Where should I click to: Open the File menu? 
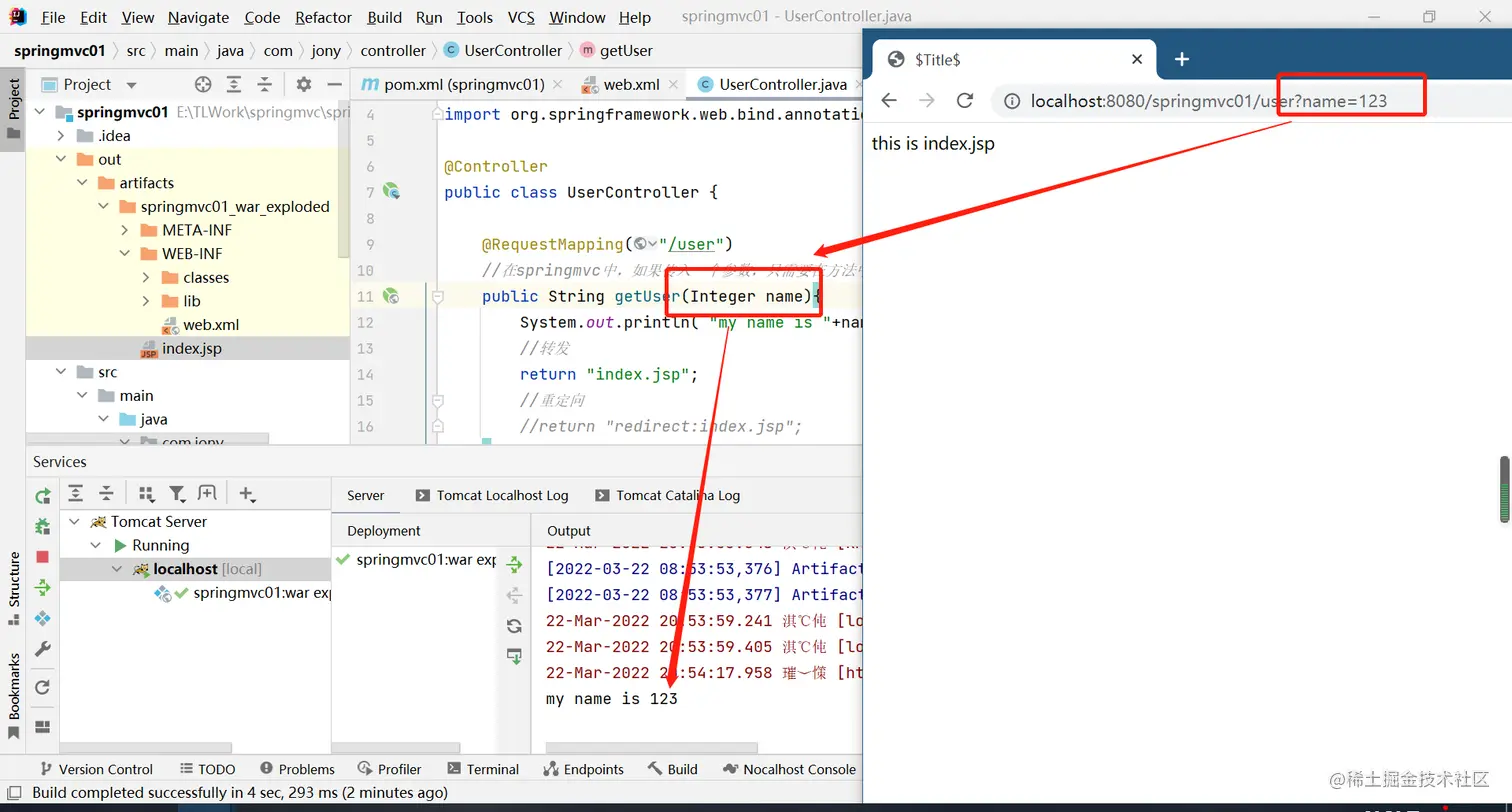[53, 18]
